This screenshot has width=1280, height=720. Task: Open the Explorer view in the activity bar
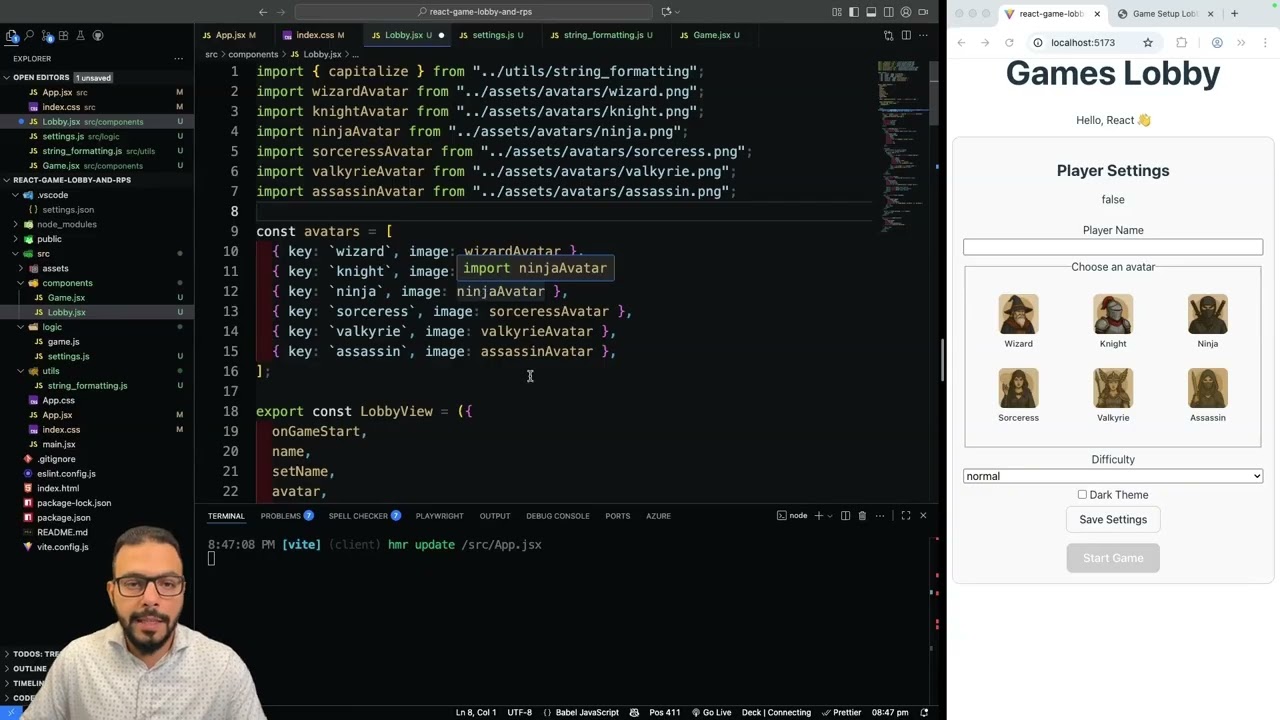tap(12, 35)
